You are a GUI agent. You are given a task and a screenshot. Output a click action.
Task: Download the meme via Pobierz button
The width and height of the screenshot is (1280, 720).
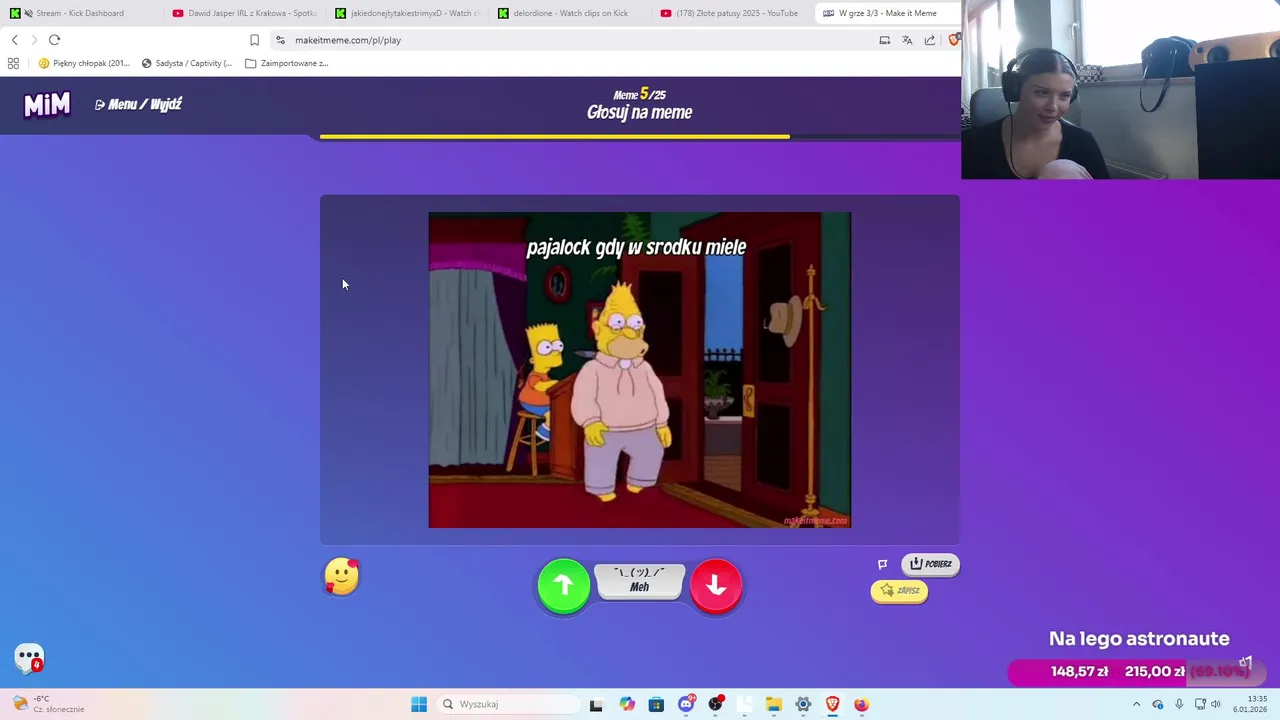(930, 564)
